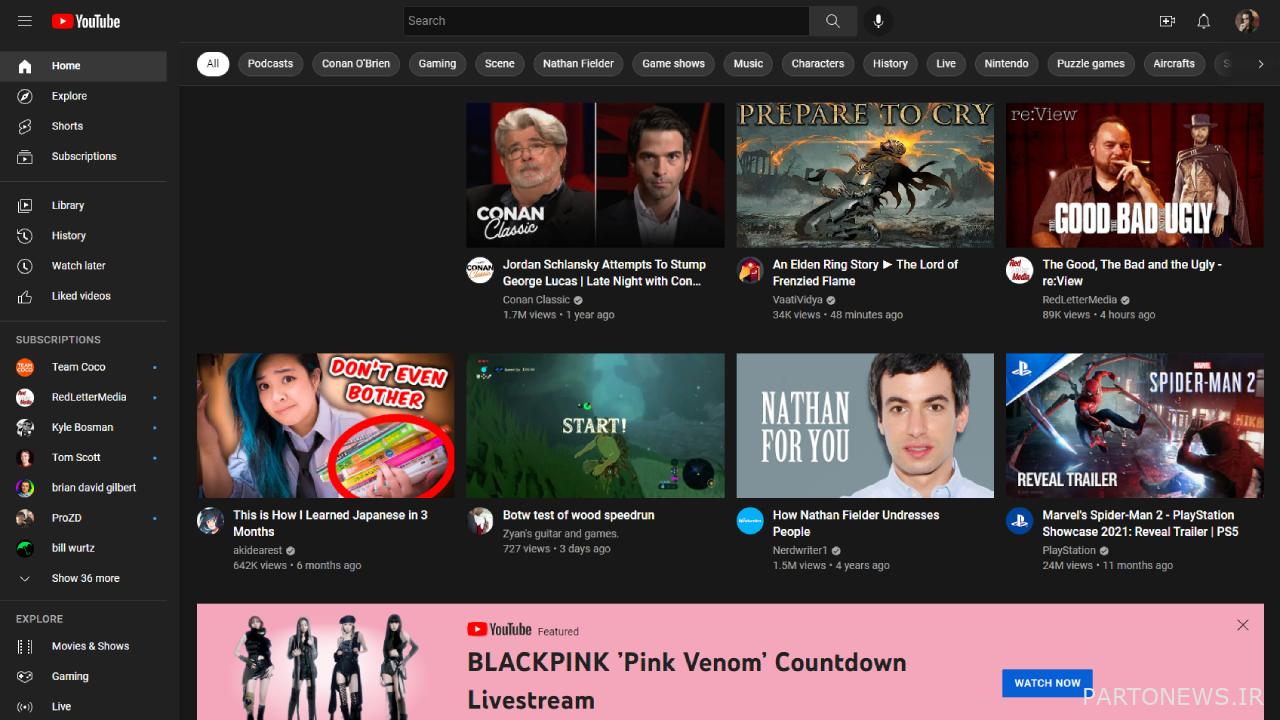Open 'Botw test of wood speedrun' title
Screen dimensions: 1280x720
[x=578, y=515]
